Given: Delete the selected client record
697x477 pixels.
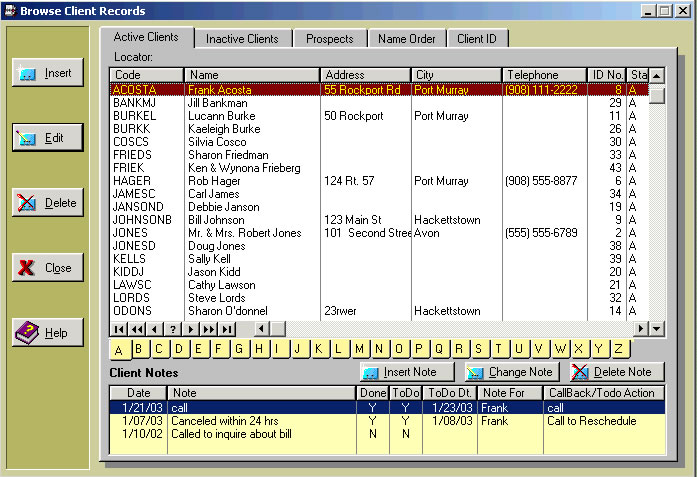Looking at the screenshot, I should coord(47,203).
